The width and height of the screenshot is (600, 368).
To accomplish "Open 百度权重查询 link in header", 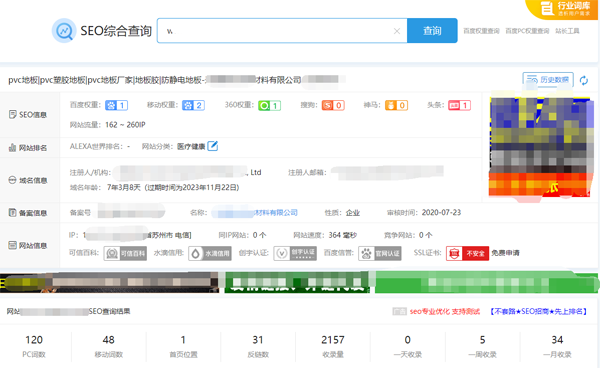I will coord(481,31).
